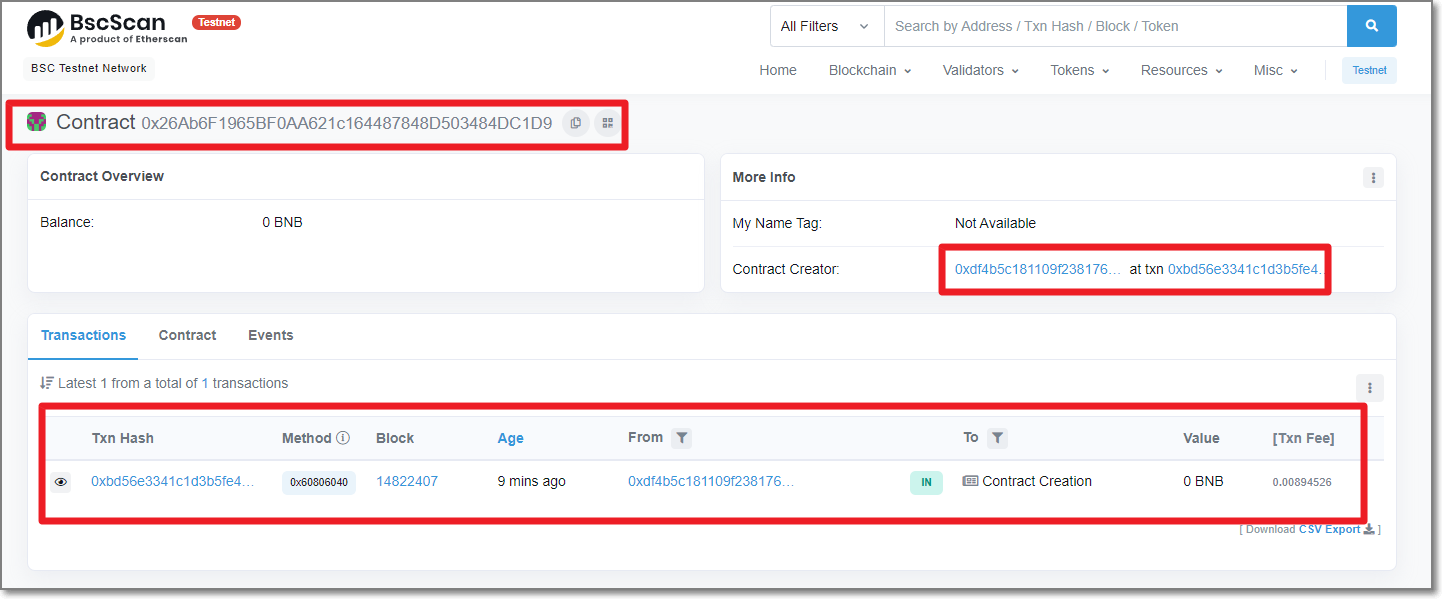Viewport: 1442px width, 599px height.
Task: Expand the Blockchain menu
Action: [x=870, y=70]
